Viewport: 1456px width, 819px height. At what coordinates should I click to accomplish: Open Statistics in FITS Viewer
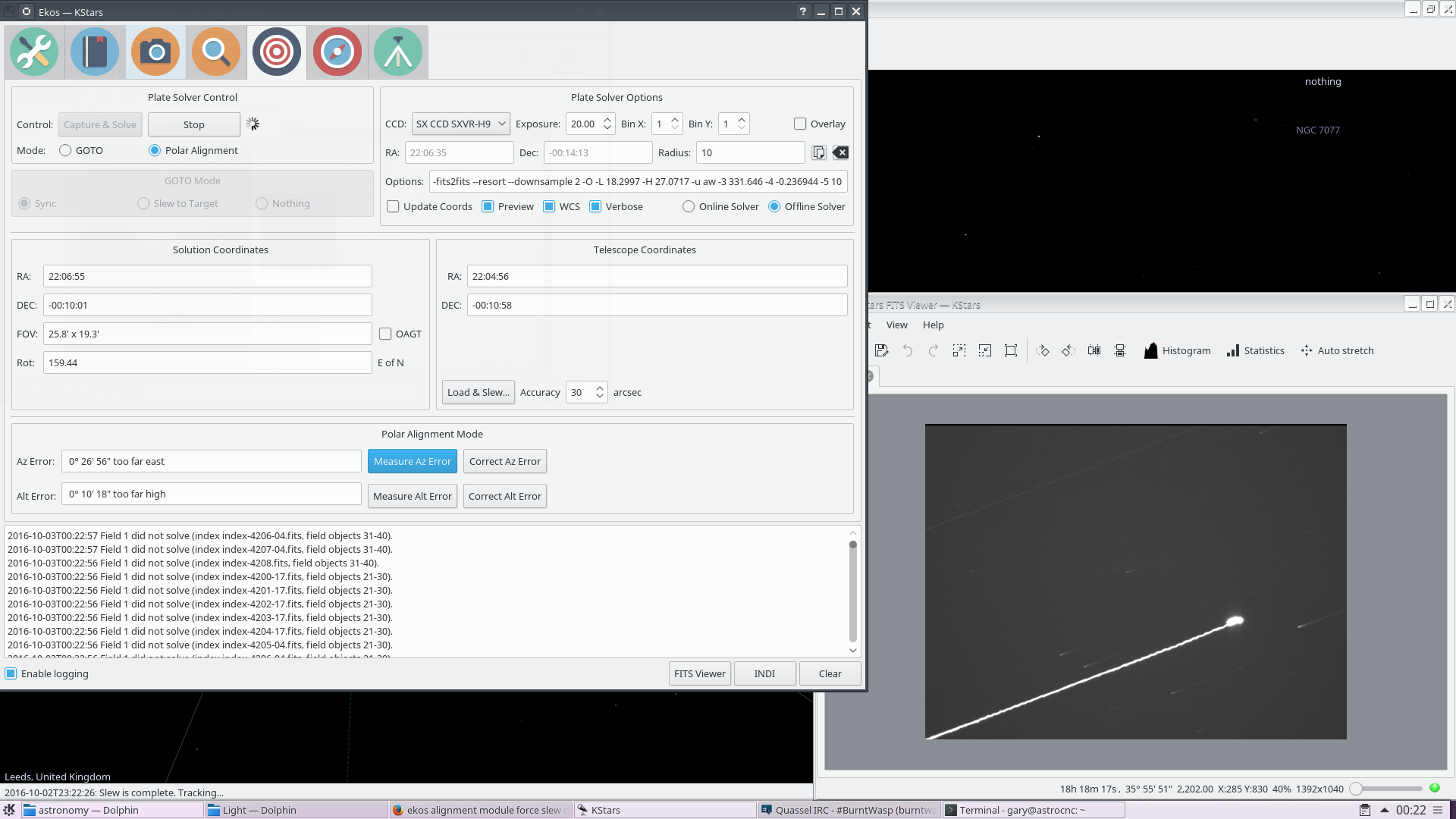click(1256, 350)
